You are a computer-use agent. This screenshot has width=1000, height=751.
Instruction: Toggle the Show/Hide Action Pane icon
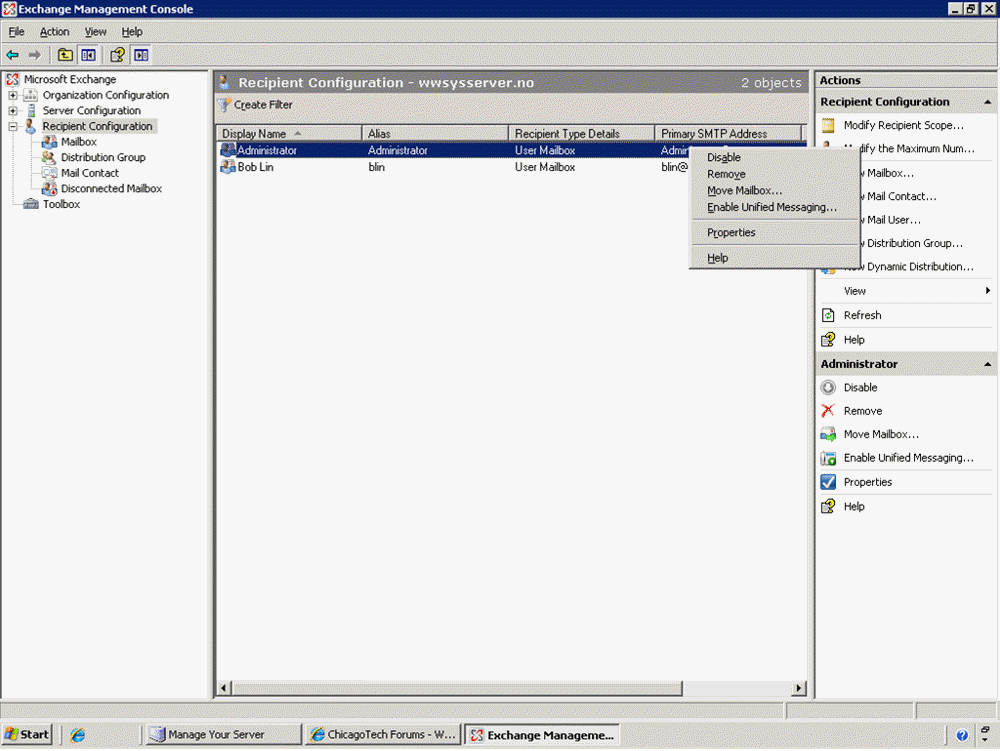point(141,55)
